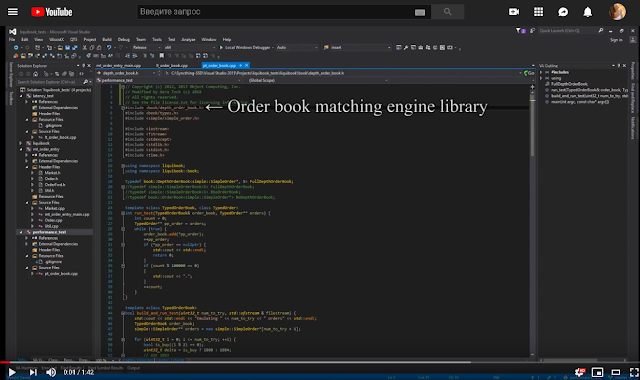
Task: Open the on-screen keyboard in search box
Action: coord(420,12)
